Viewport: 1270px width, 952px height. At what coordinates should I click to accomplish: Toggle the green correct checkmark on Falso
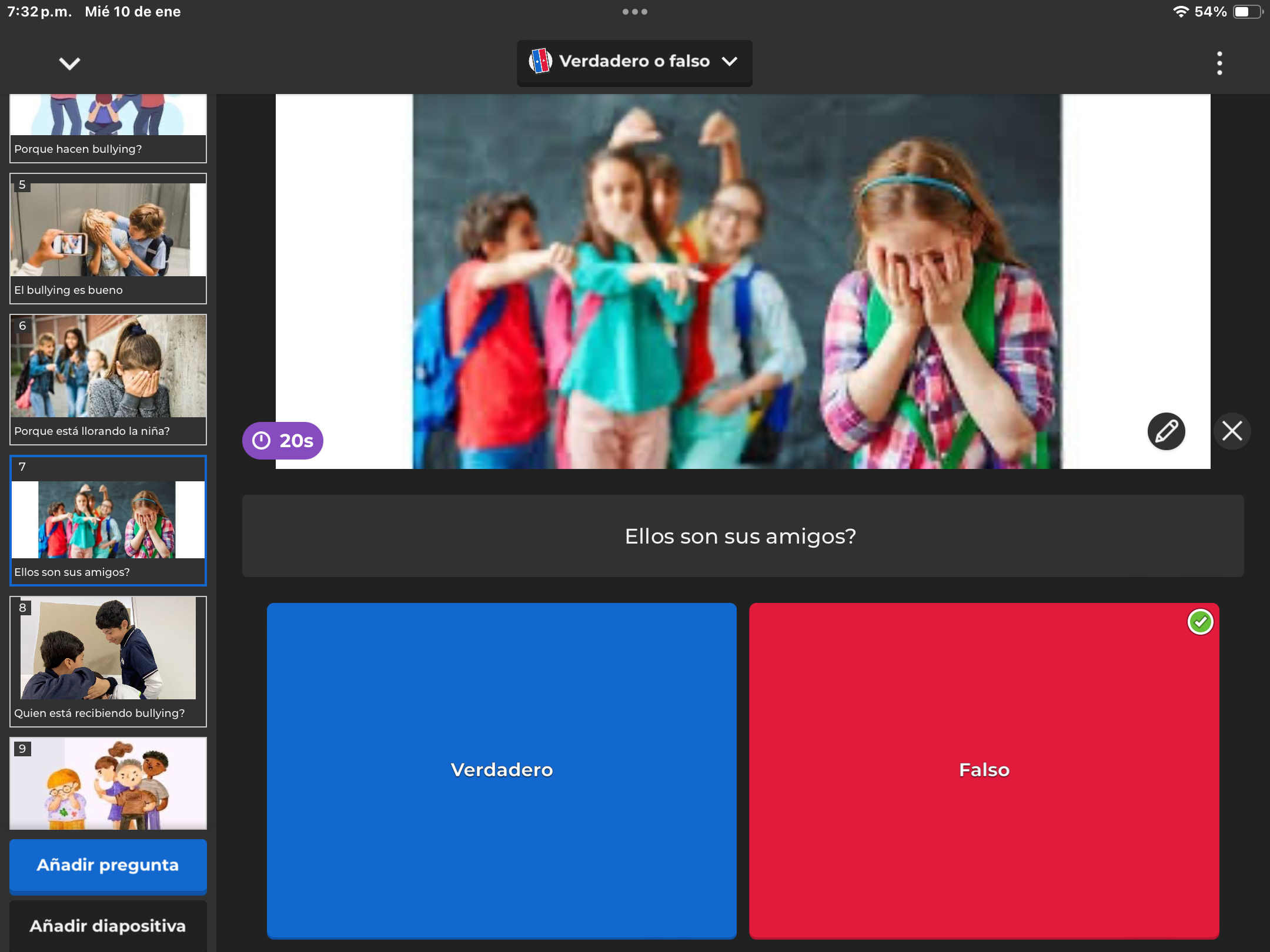pyautogui.click(x=1200, y=622)
